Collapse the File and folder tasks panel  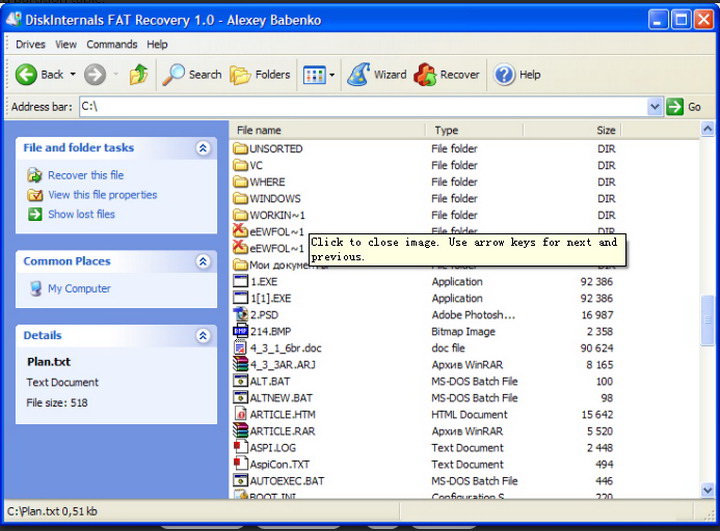203,148
